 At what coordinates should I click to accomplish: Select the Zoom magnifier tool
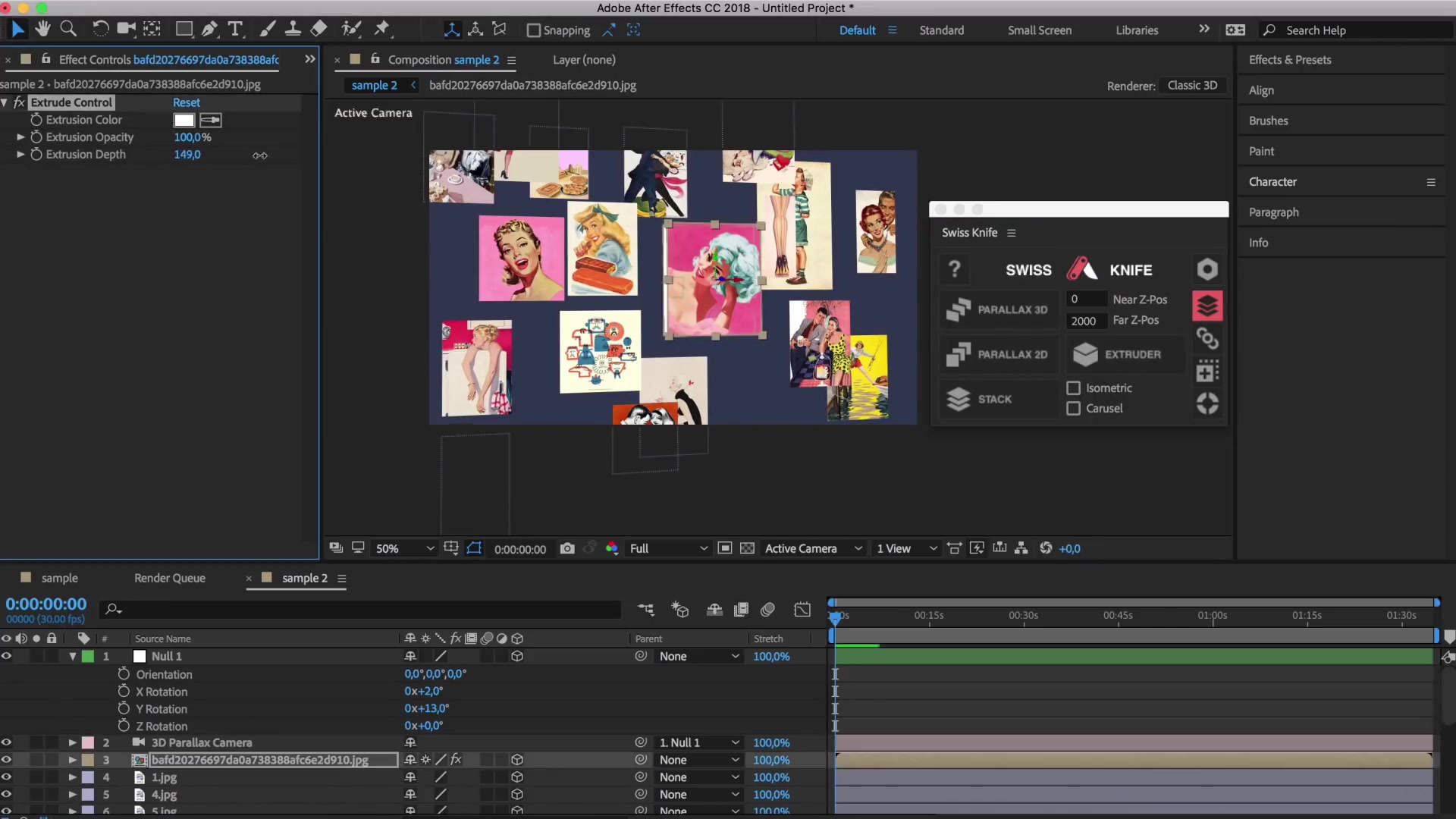tap(68, 29)
